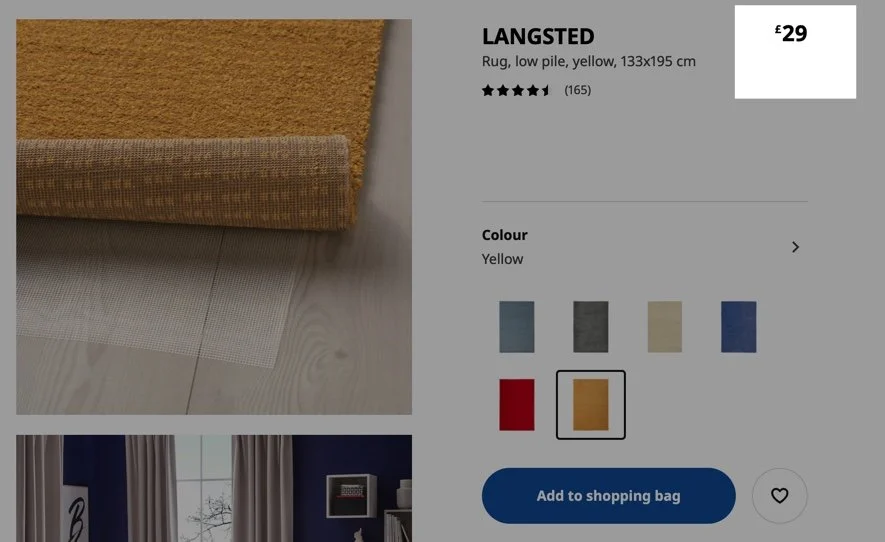Add rug to favourites with heart icon
Image resolution: width=885 pixels, height=542 pixels.
pos(779,496)
